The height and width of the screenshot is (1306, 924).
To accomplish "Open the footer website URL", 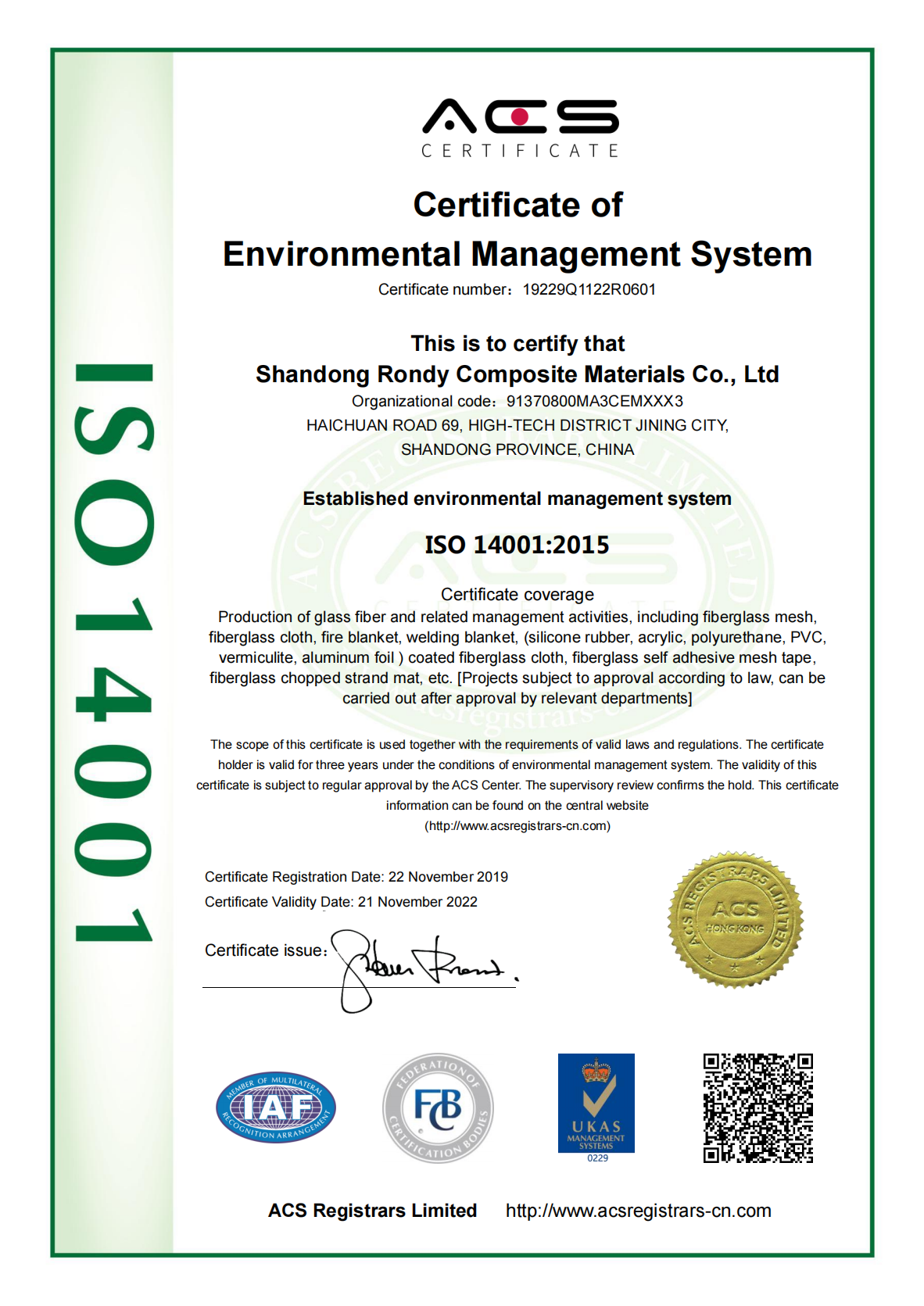I will (638, 1211).
